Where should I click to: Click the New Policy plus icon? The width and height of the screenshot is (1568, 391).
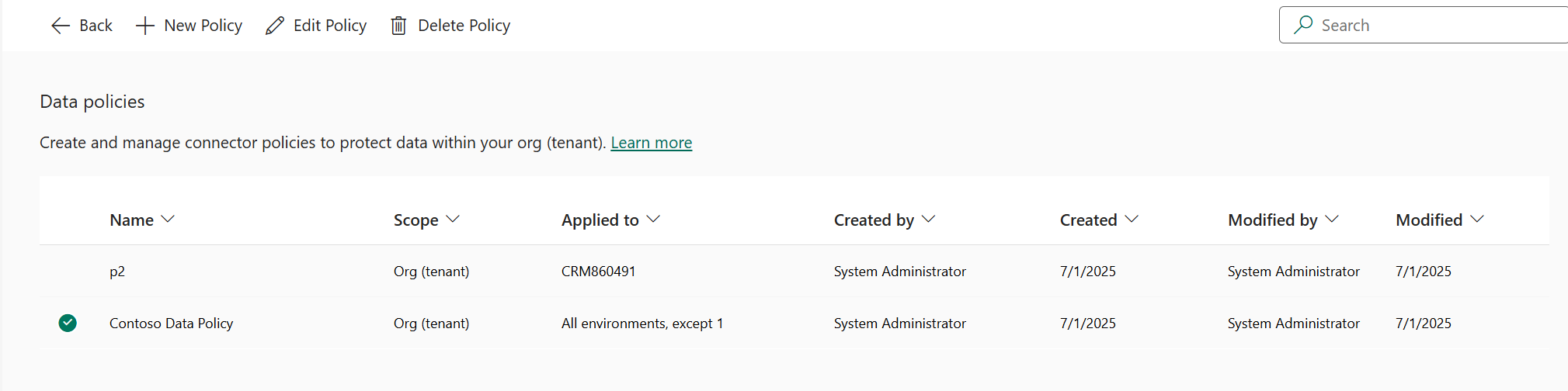145,26
